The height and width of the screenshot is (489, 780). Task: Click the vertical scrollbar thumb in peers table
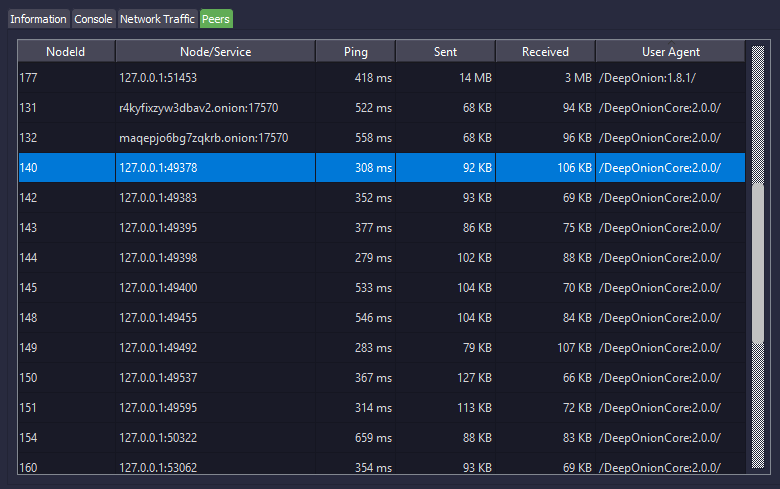[758, 264]
